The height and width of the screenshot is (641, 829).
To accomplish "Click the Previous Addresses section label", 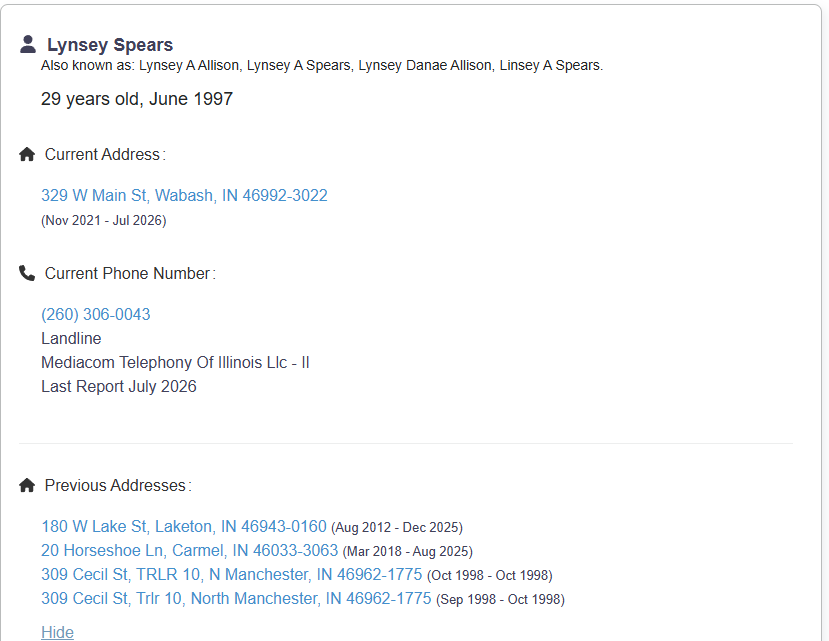I will tap(118, 486).
